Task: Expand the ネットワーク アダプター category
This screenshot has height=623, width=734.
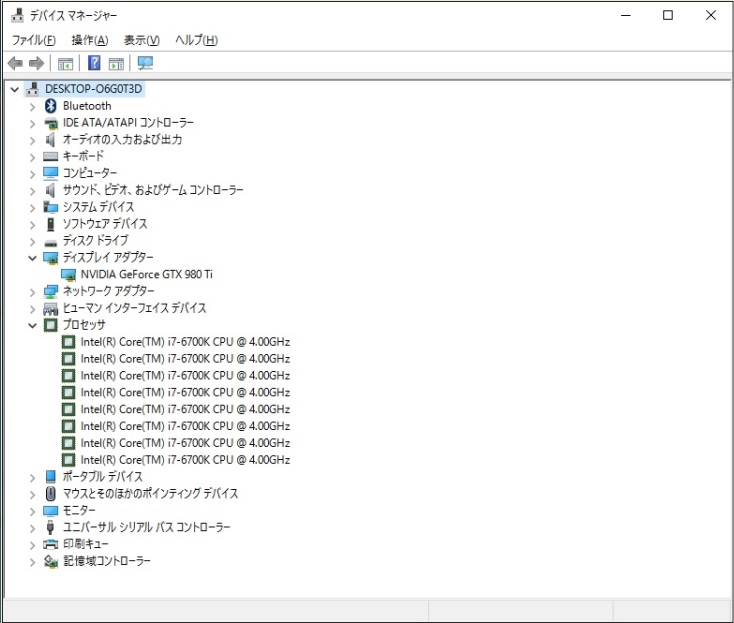Action: [x=32, y=291]
